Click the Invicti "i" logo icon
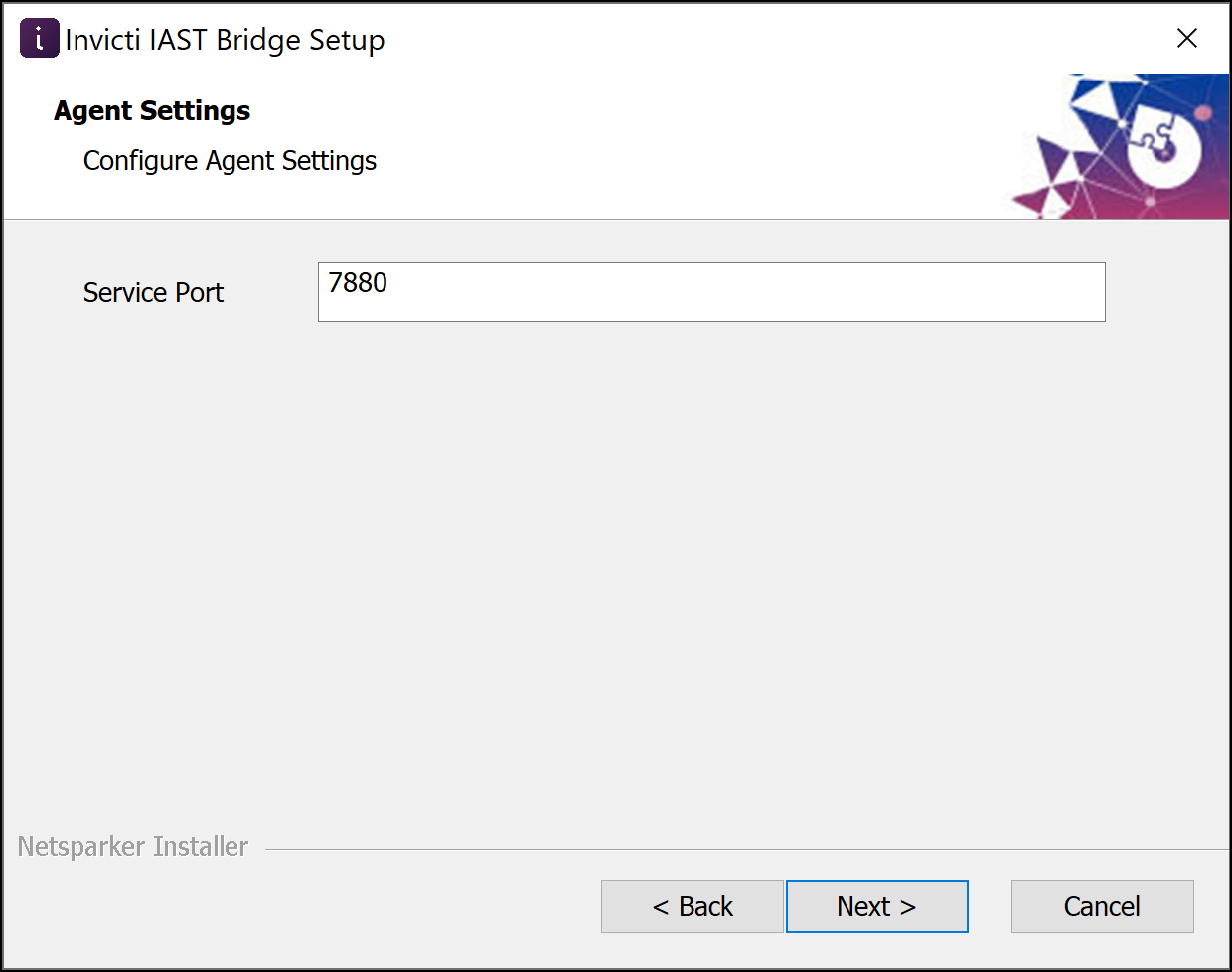The height and width of the screenshot is (972, 1232). 38,37
